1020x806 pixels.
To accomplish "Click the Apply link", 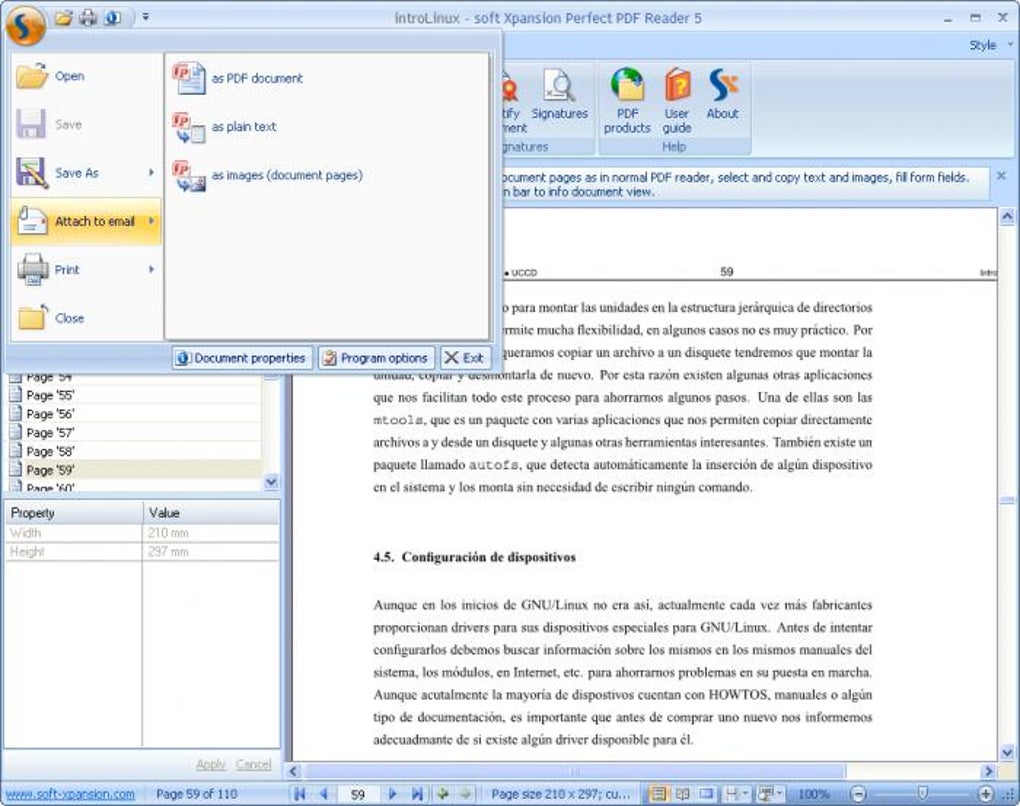I will [x=211, y=764].
